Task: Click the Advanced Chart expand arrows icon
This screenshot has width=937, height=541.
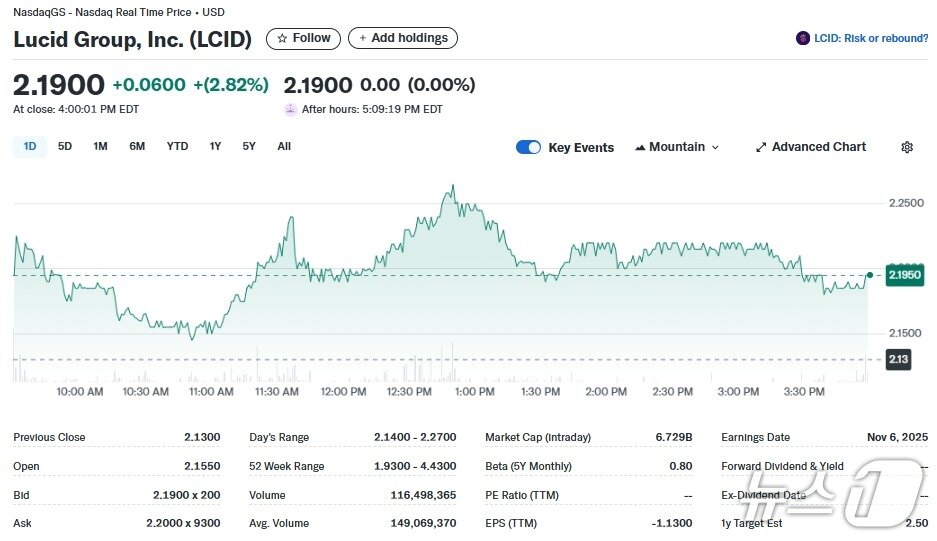Action: [x=761, y=147]
